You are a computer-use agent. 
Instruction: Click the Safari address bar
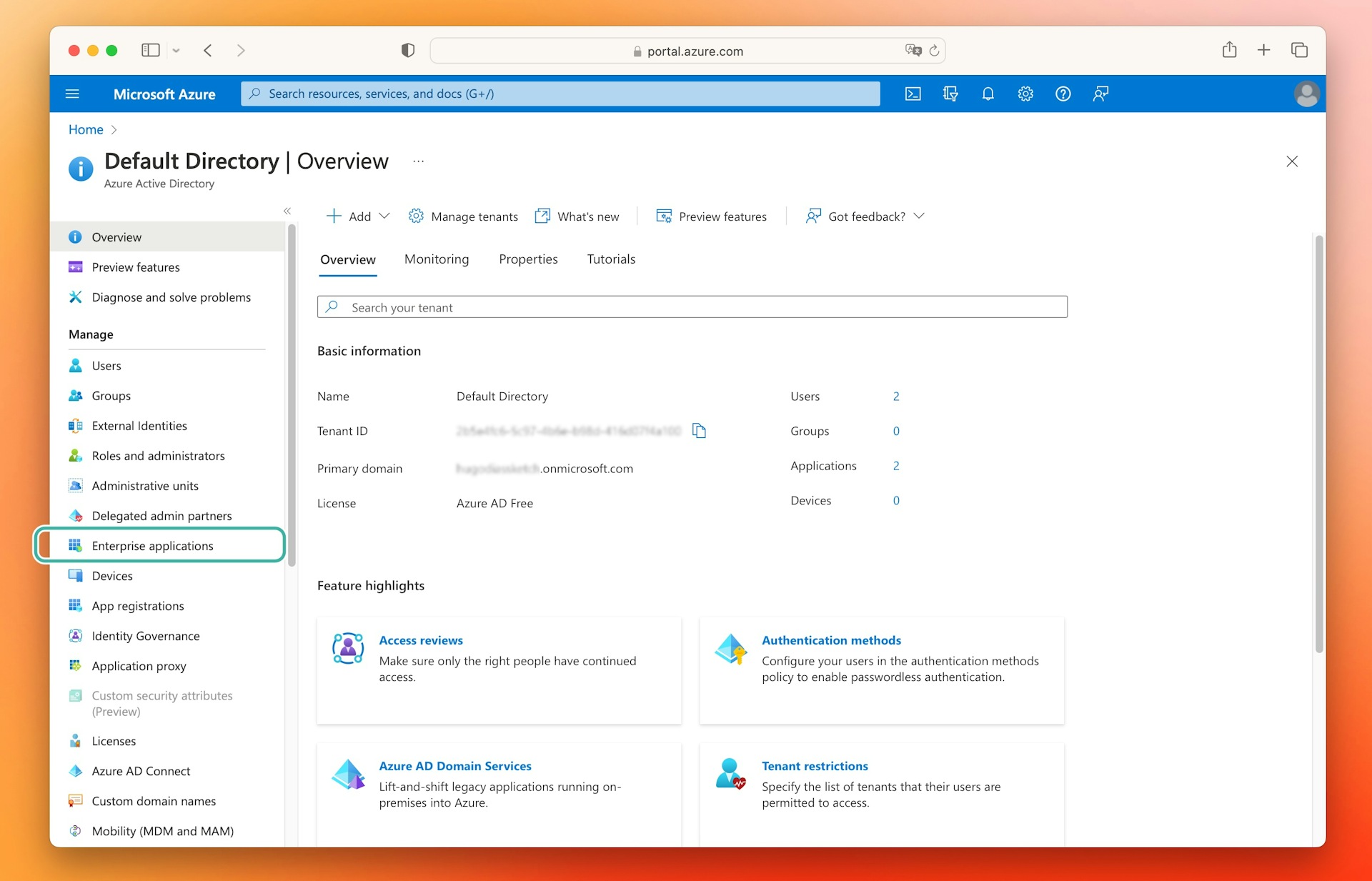(x=688, y=51)
